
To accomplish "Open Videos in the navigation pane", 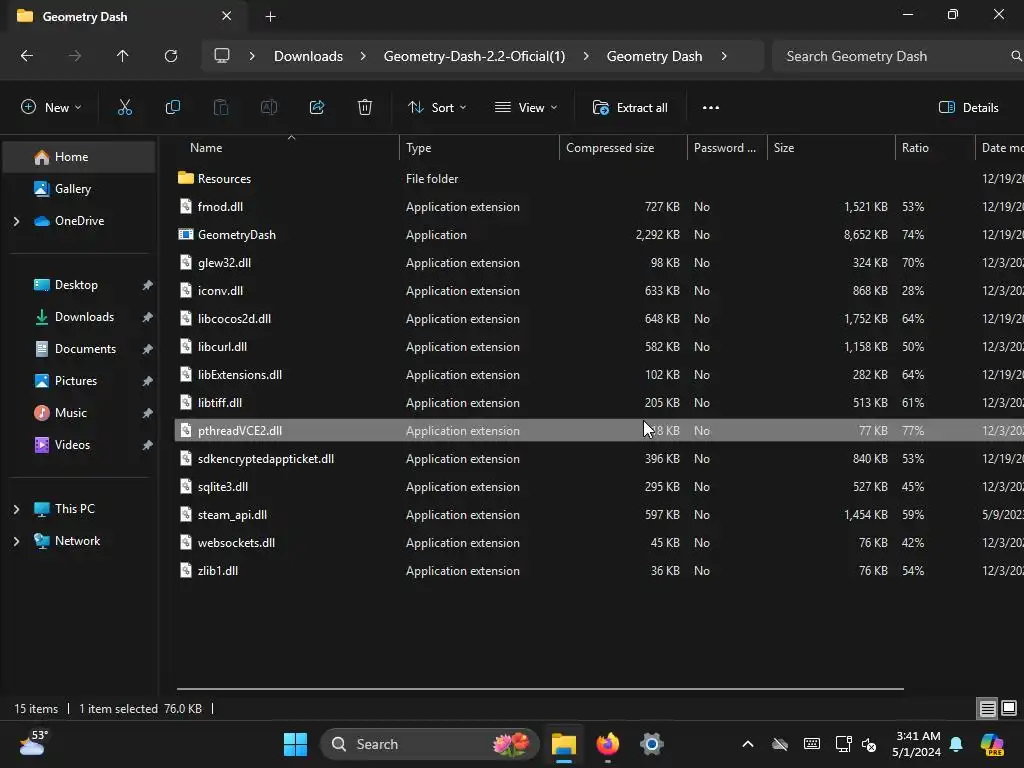I will (79, 445).
